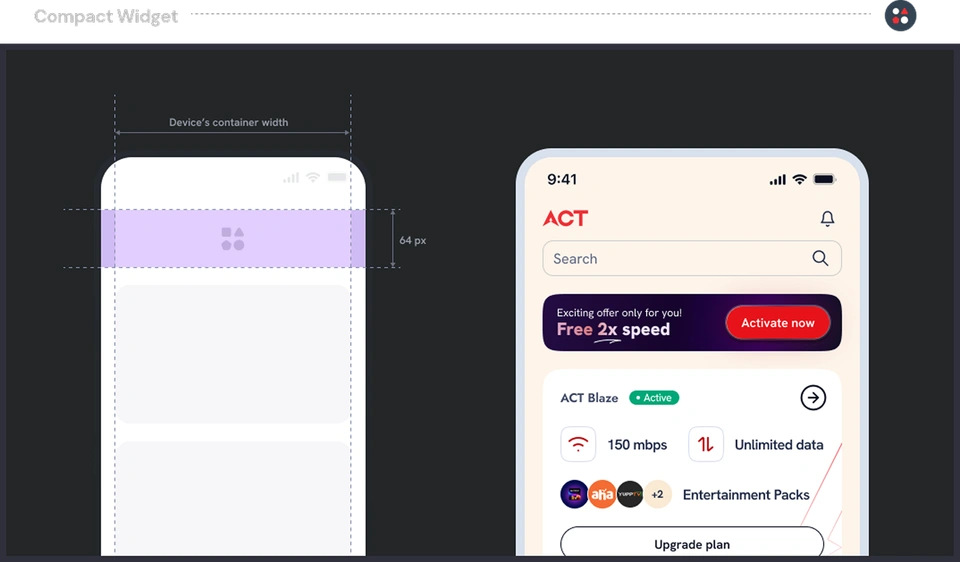Image resolution: width=960 pixels, height=562 pixels.
Task: Click the Upgrade plan button
Action: 692,541
